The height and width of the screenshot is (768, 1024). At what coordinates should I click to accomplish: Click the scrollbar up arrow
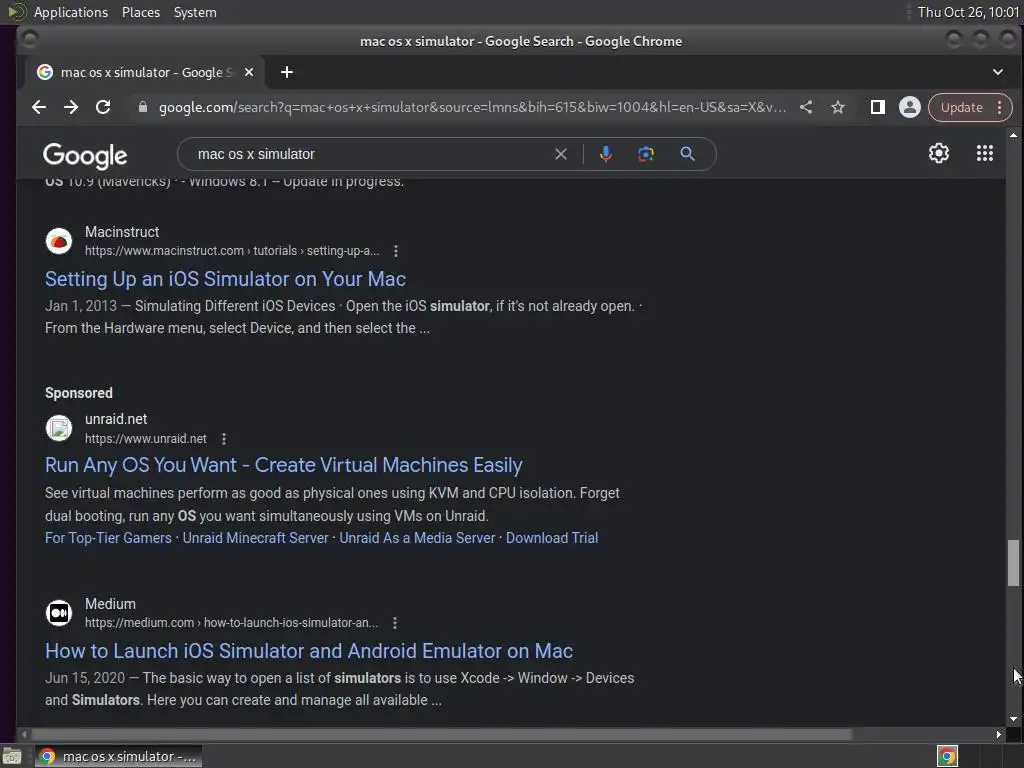click(1013, 135)
